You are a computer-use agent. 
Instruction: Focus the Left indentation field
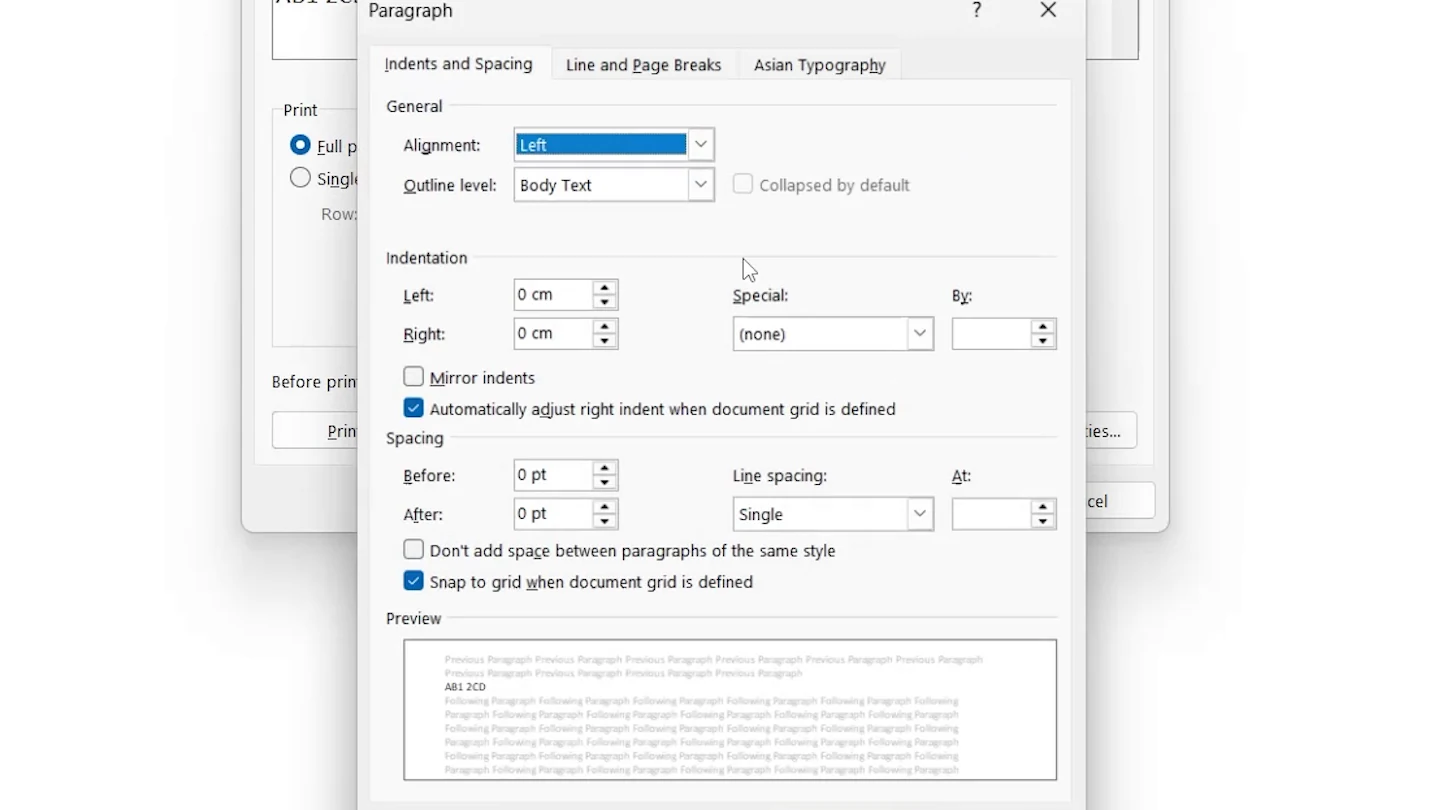[553, 295]
